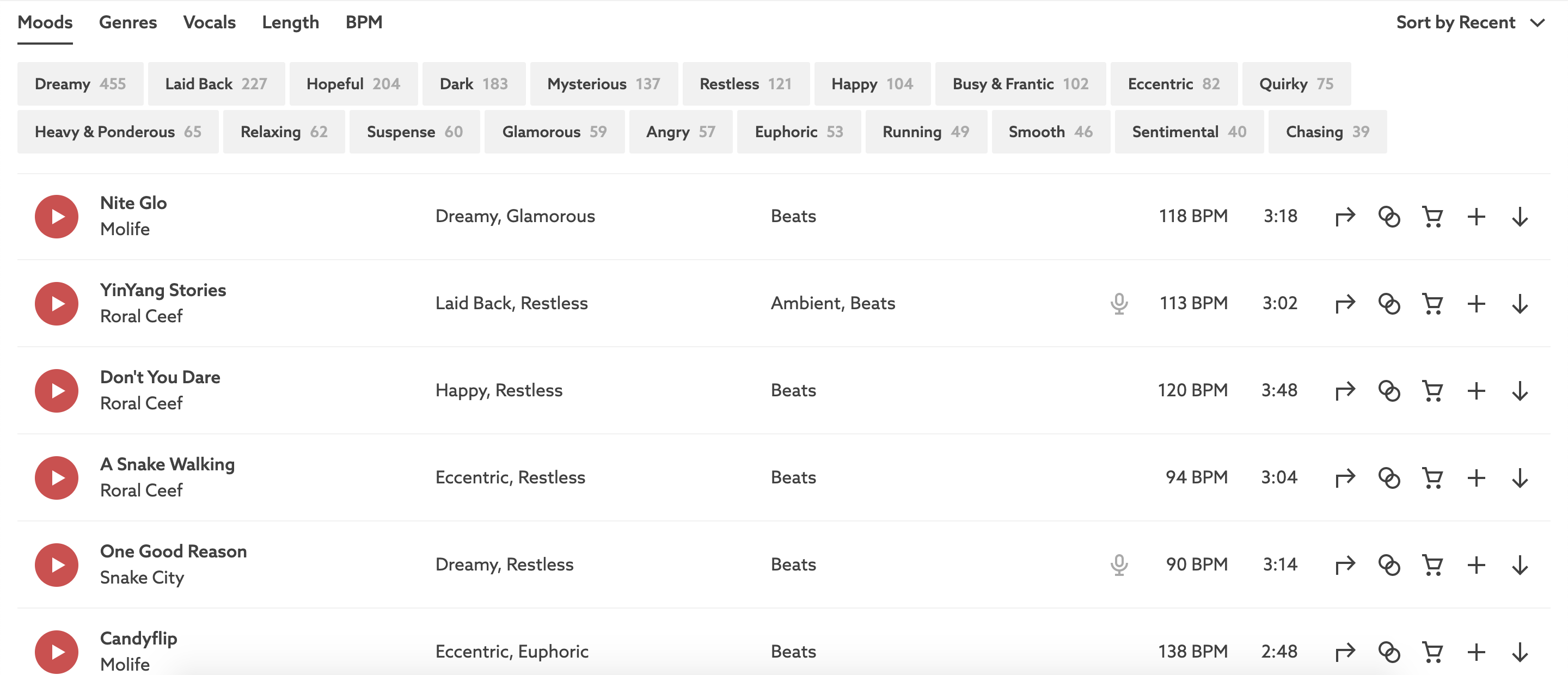This screenshot has height=675, width=1568.
Task: Click microphone icon on One Good Reason
Action: click(x=1119, y=565)
